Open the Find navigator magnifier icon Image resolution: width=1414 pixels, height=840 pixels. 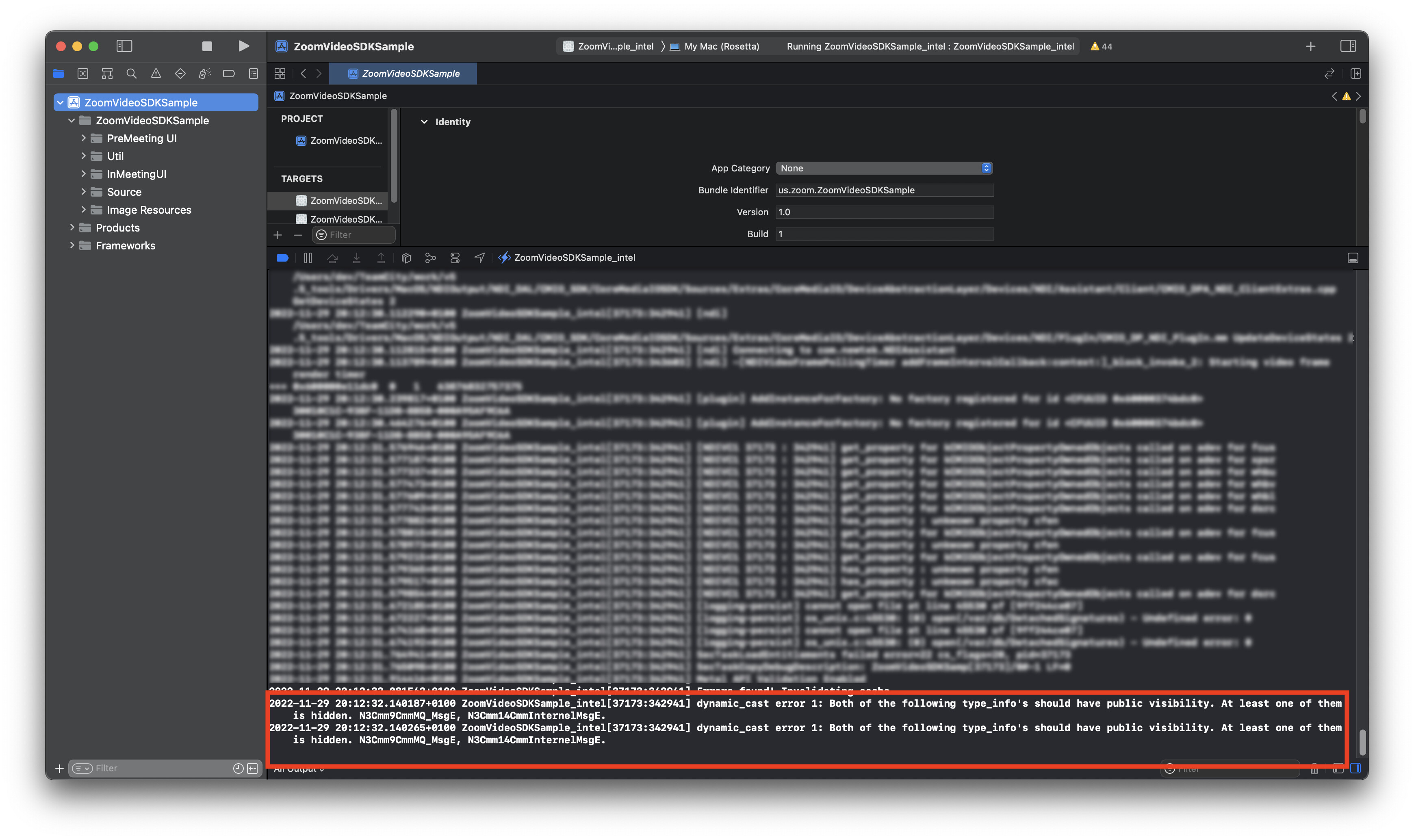coord(131,74)
